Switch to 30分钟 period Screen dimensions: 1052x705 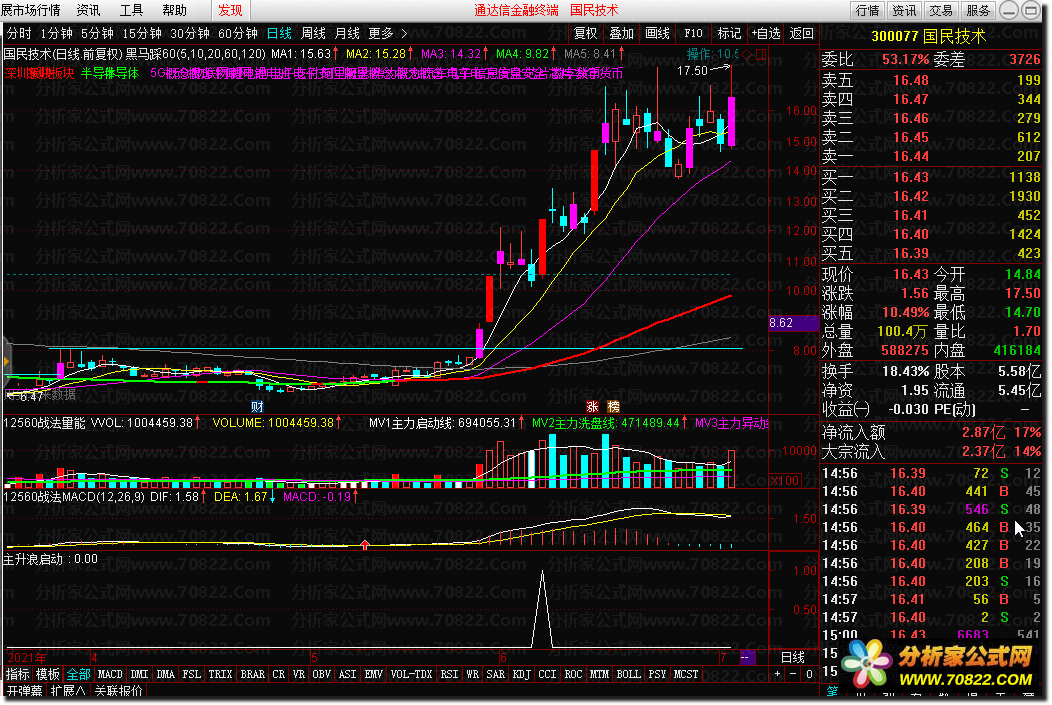[x=190, y=34]
